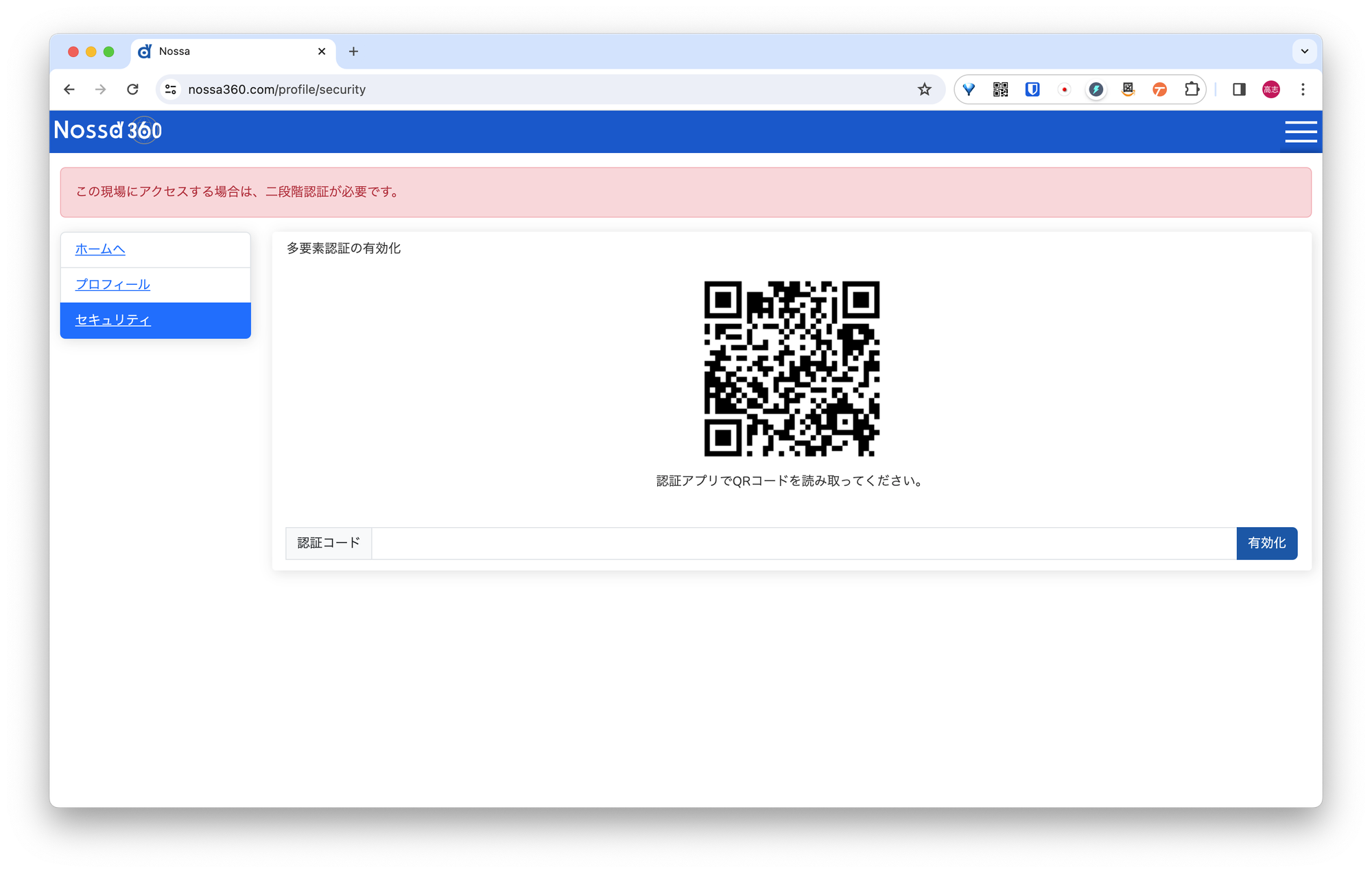Select the Nossa browser tab
Screen dimensions: 1372x873
point(233,51)
